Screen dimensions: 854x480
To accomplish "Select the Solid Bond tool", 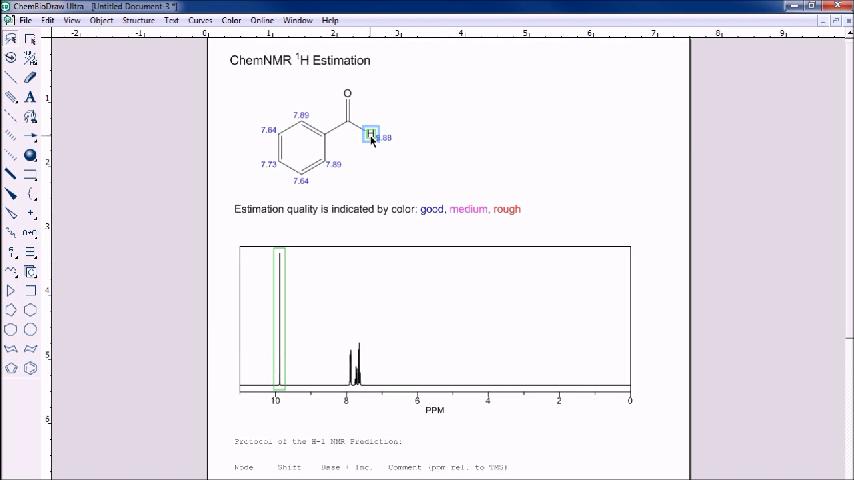I will click(x=11, y=77).
